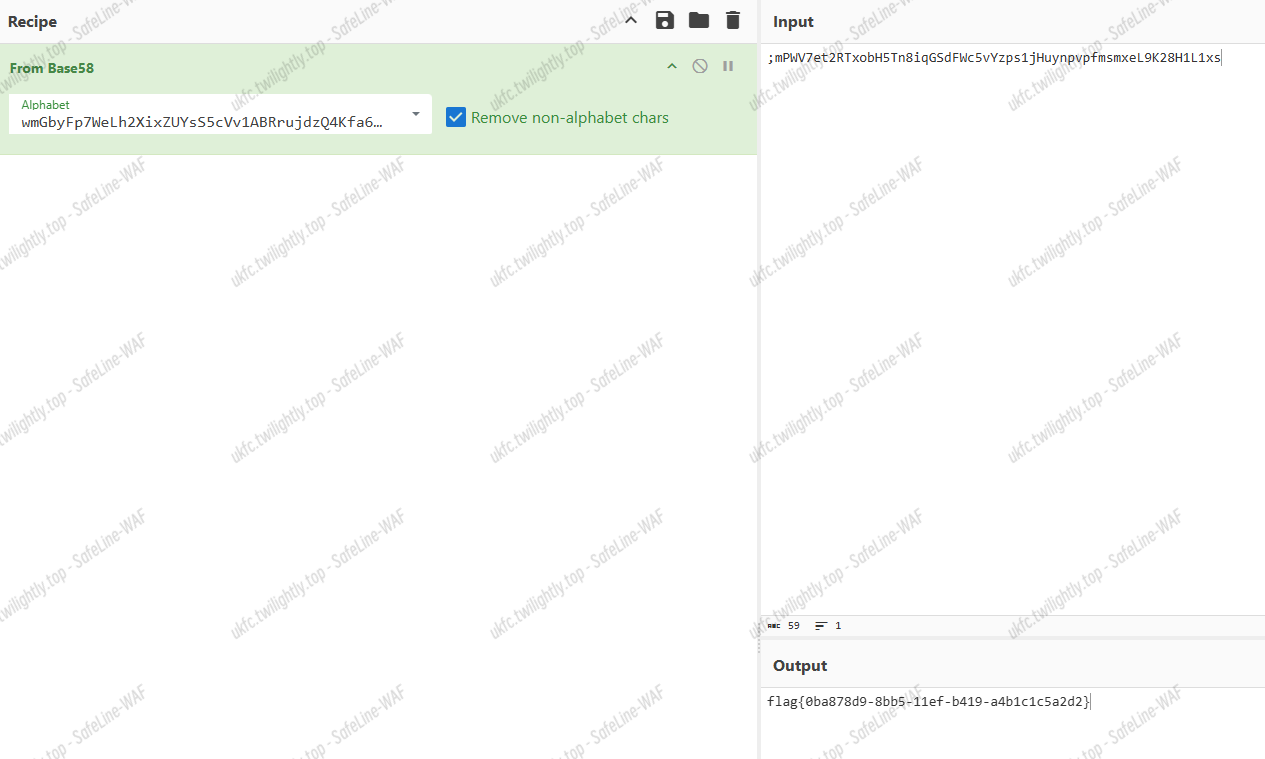The image size is (1265, 759).
Task: Click the Output pane title
Action: [800, 666]
